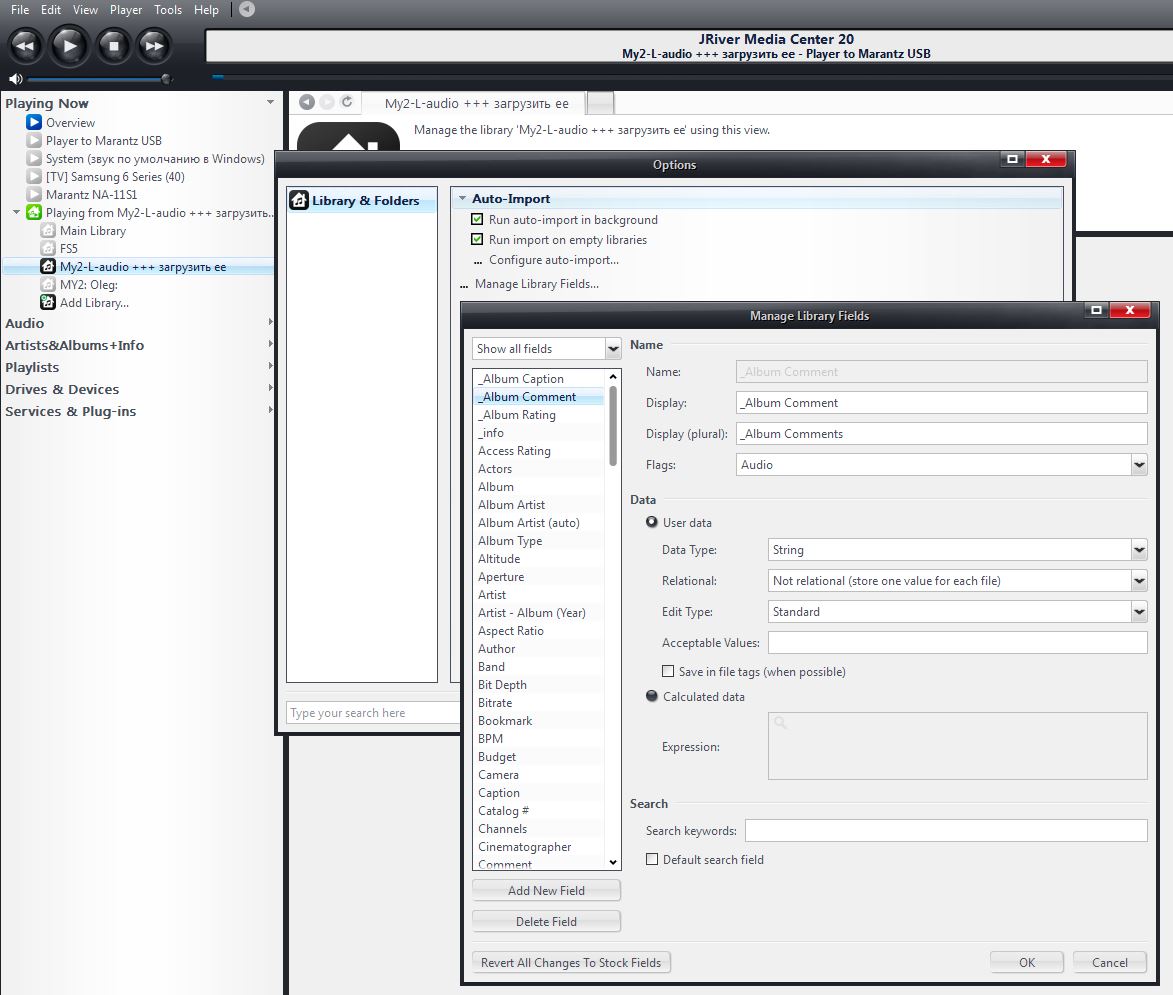Image resolution: width=1173 pixels, height=995 pixels.
Task: Click the Library & Folders icon in Options
Action: 299,200
